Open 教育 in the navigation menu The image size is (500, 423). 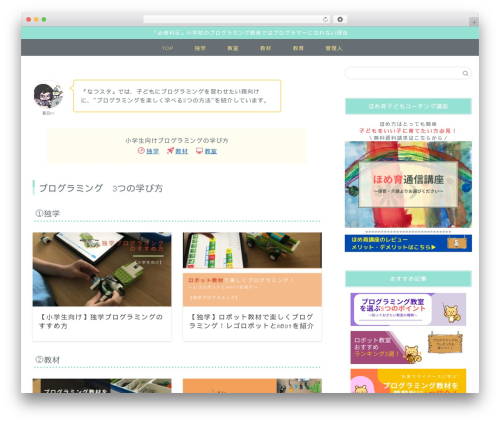[298, 48]
